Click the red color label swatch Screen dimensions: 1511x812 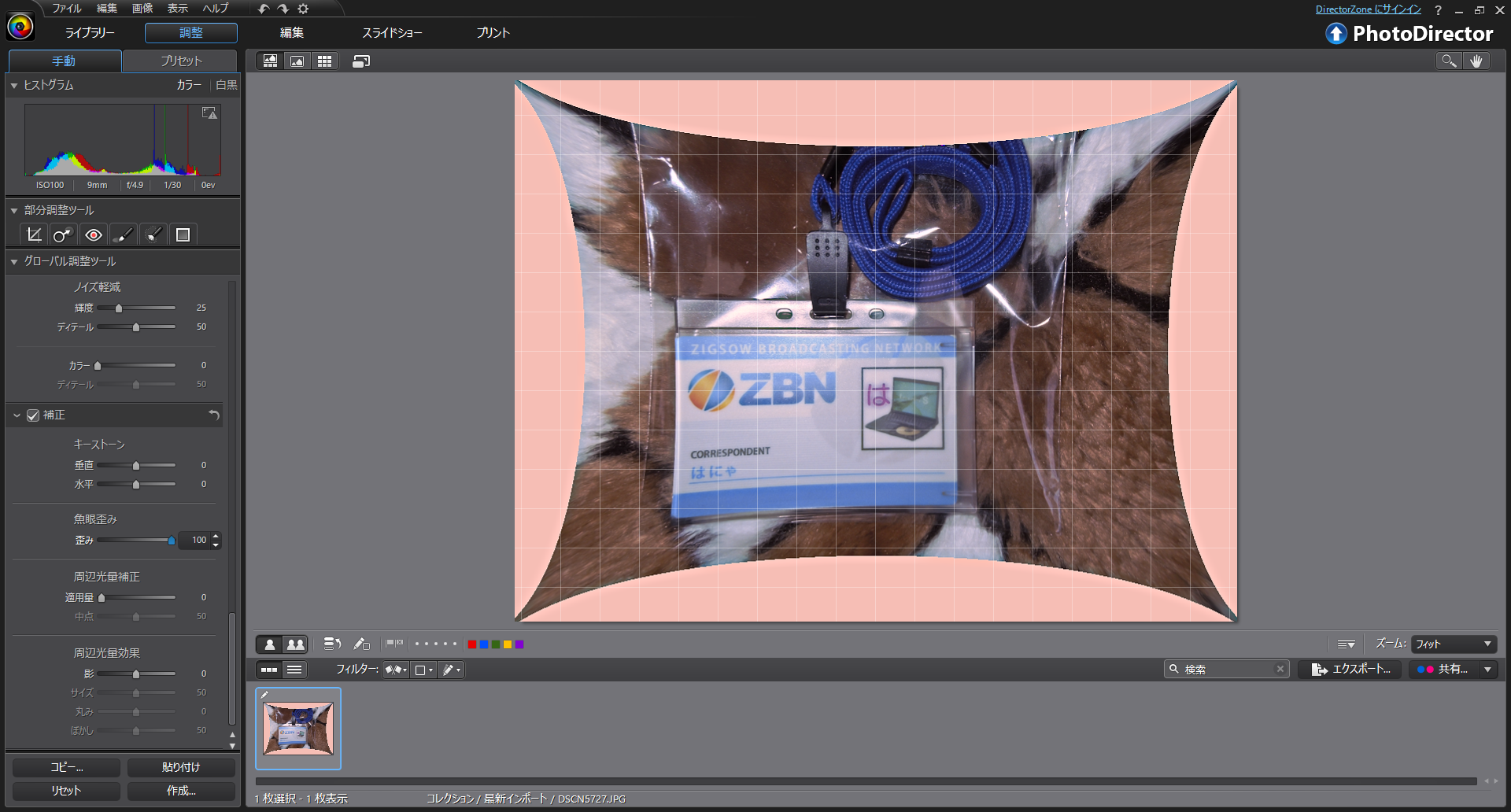(472, 644)
